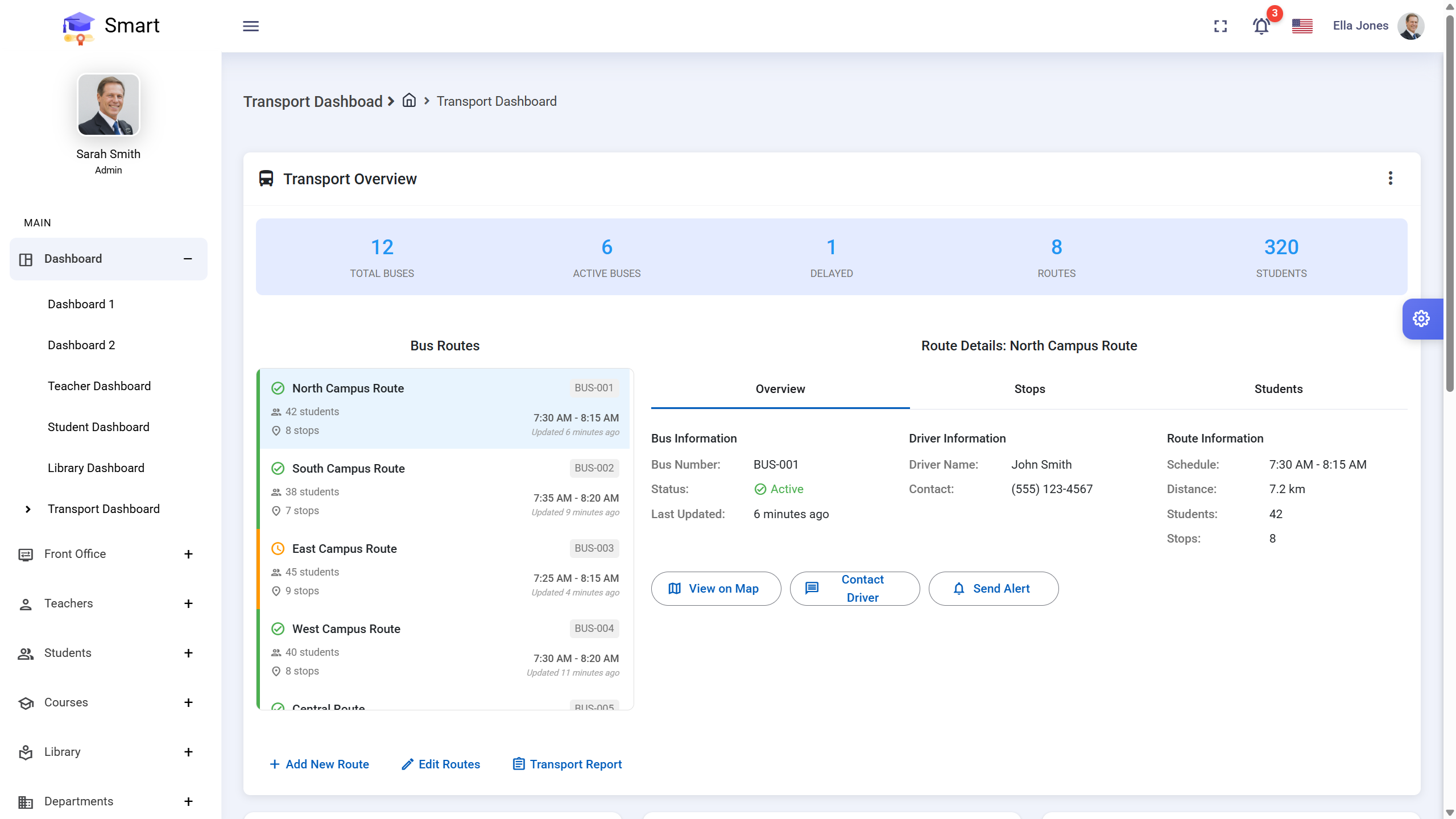Expand the Teachers sidebar section
The height and width of the screenshot is (819, 1456).
(188, 603)
